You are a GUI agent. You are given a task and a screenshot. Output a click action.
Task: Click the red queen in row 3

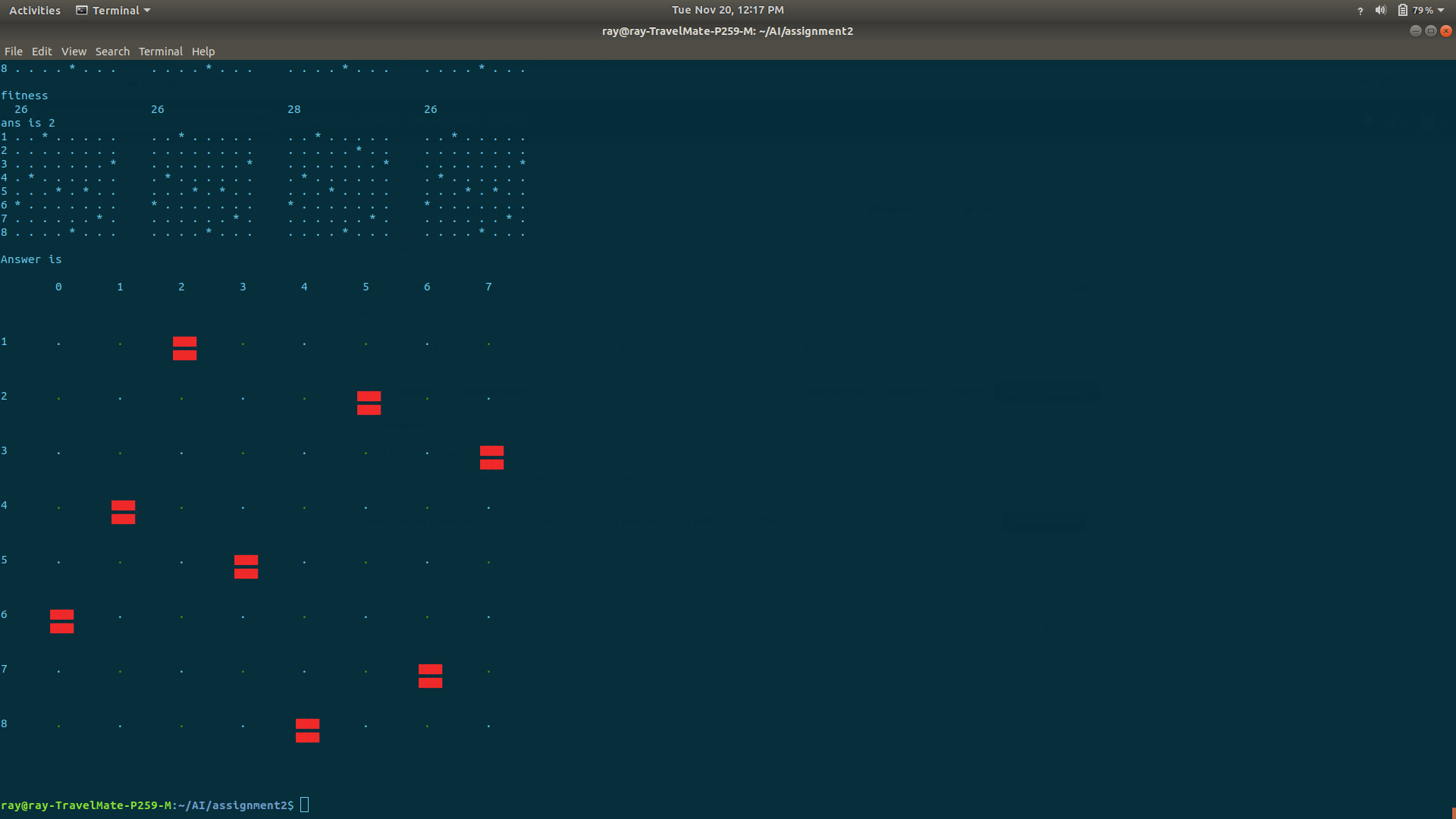(491, 457)
